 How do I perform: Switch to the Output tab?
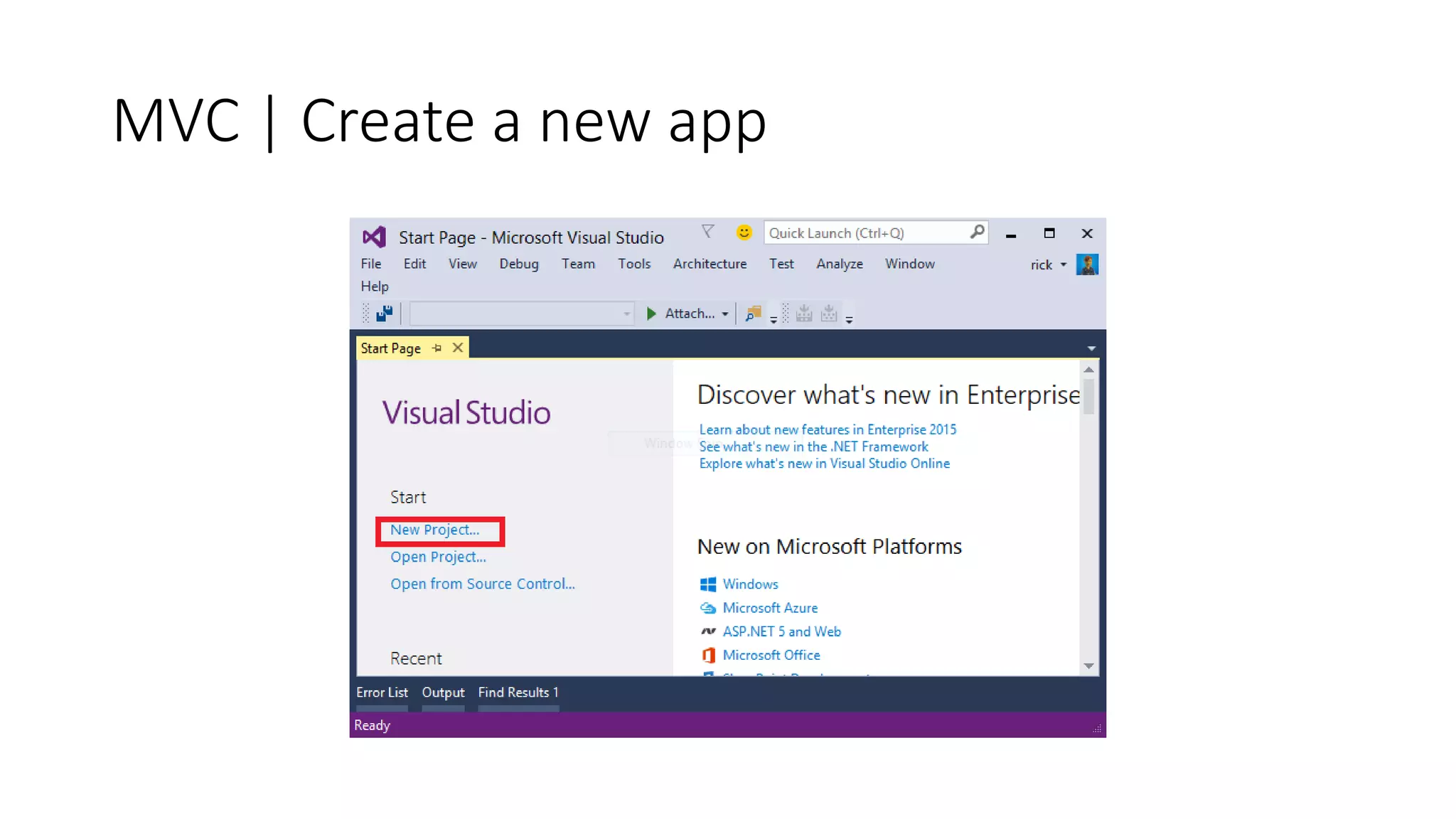tap(443, 692)
